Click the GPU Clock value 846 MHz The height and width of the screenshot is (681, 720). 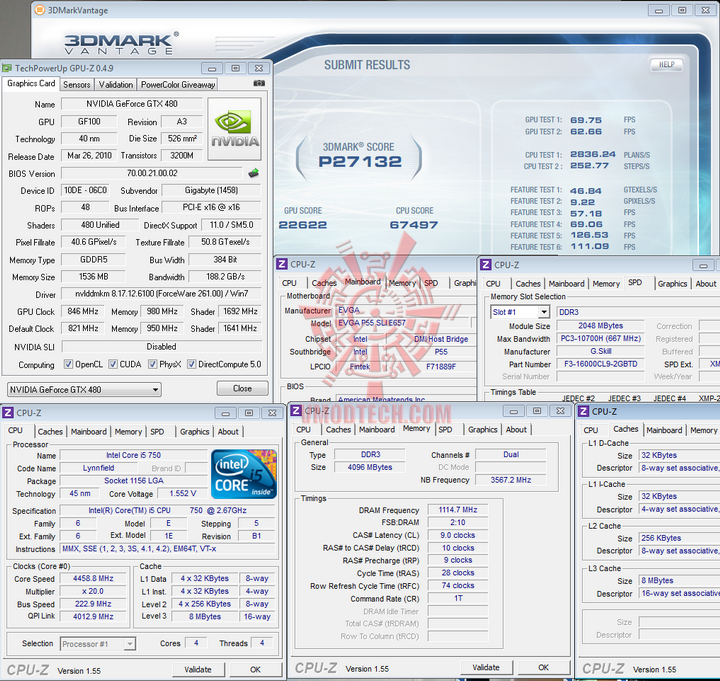click(x=83, y=311)
